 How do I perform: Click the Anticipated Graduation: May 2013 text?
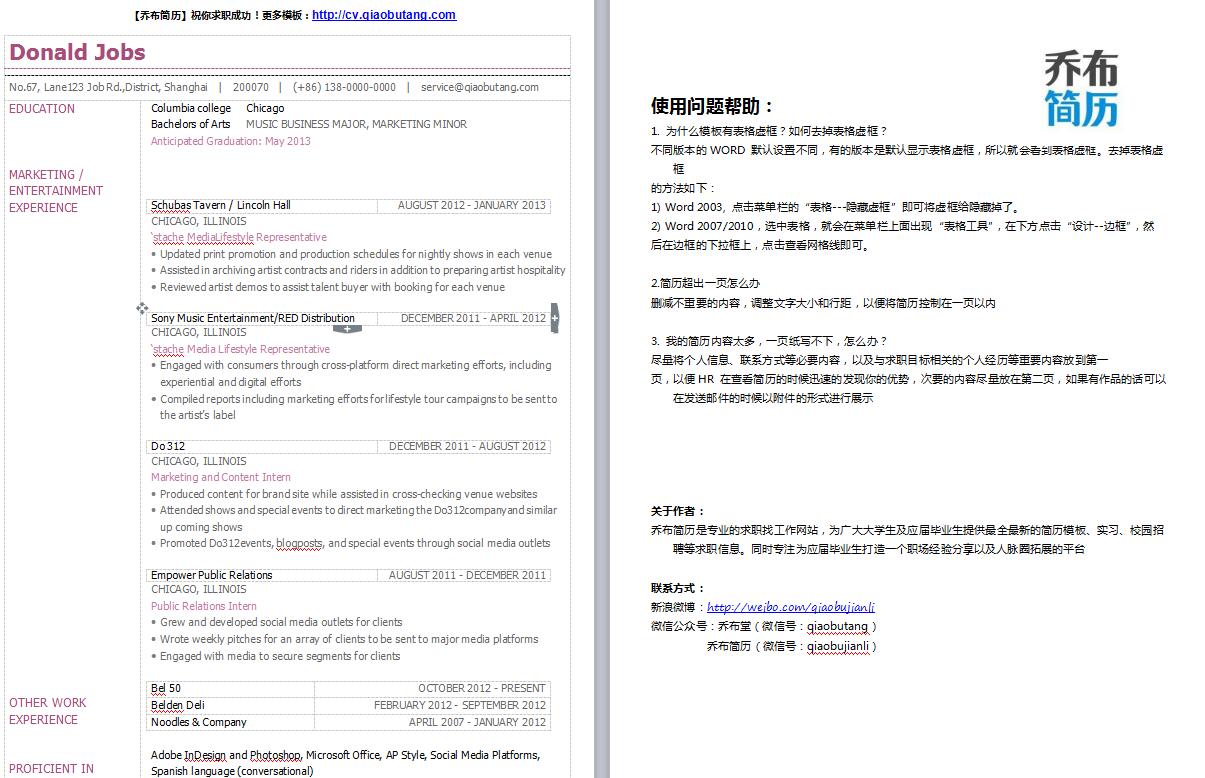click(x=230, y=141)
